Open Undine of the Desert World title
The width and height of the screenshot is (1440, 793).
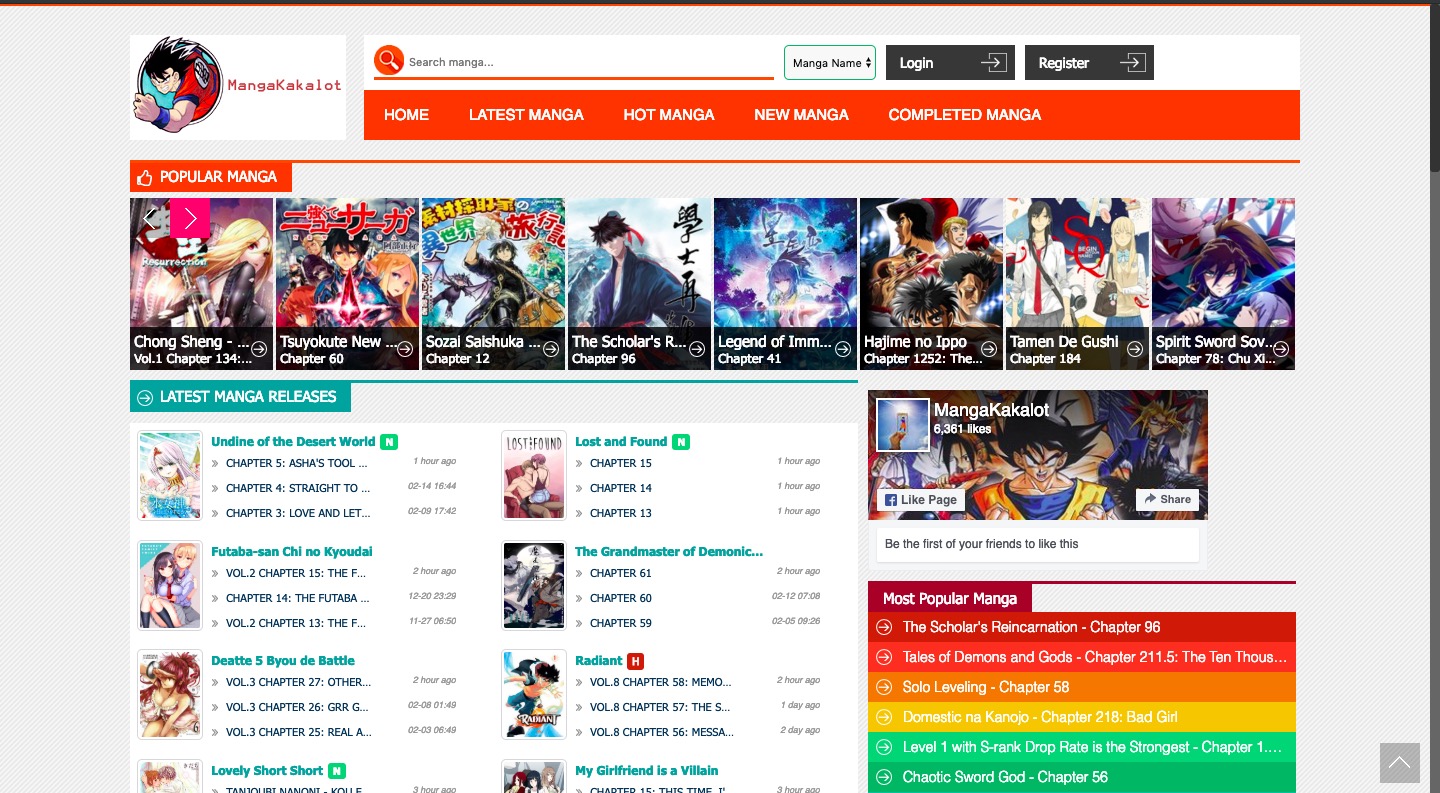click(293, 442)
